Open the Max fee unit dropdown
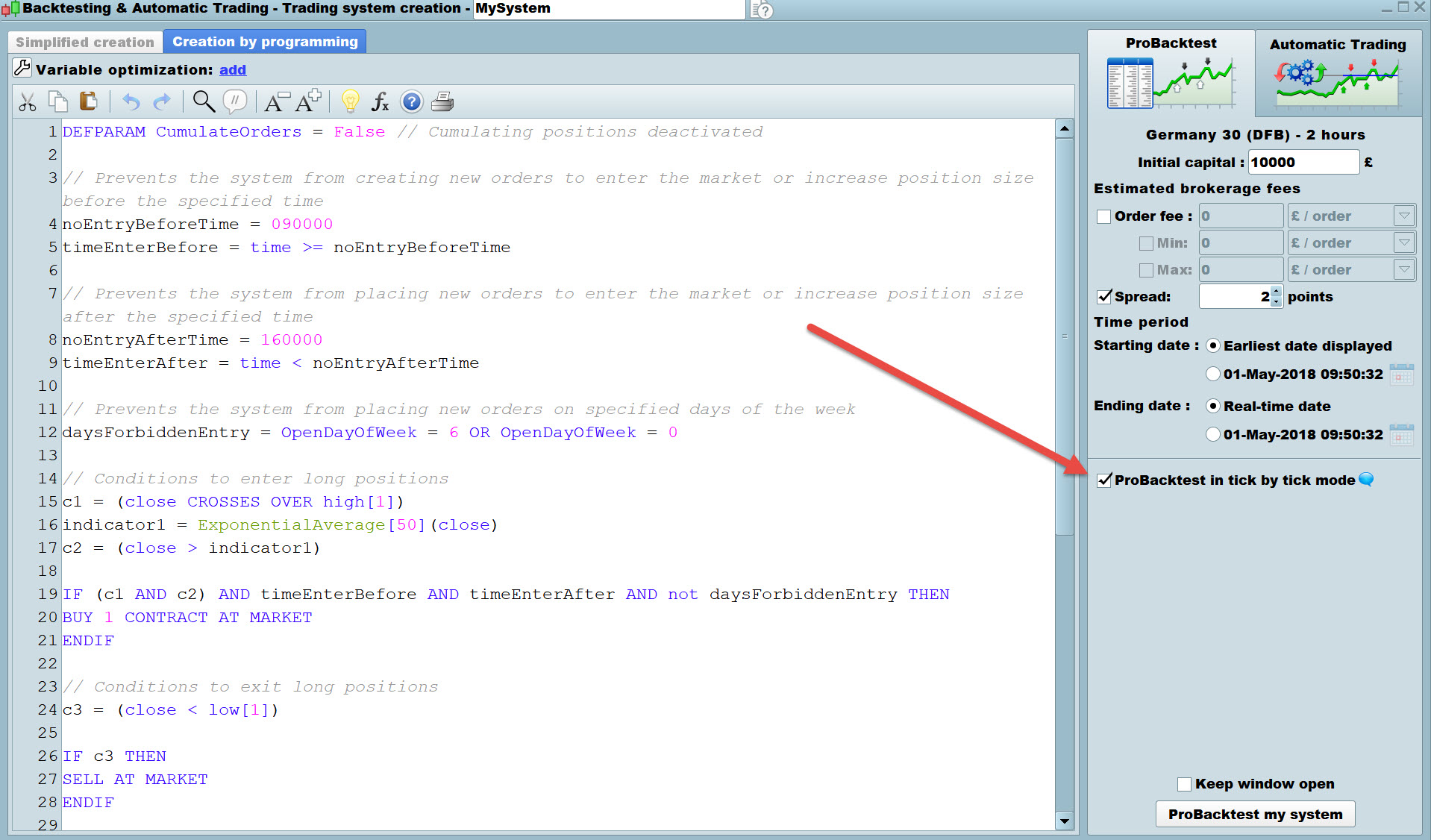 (1404, 270)
